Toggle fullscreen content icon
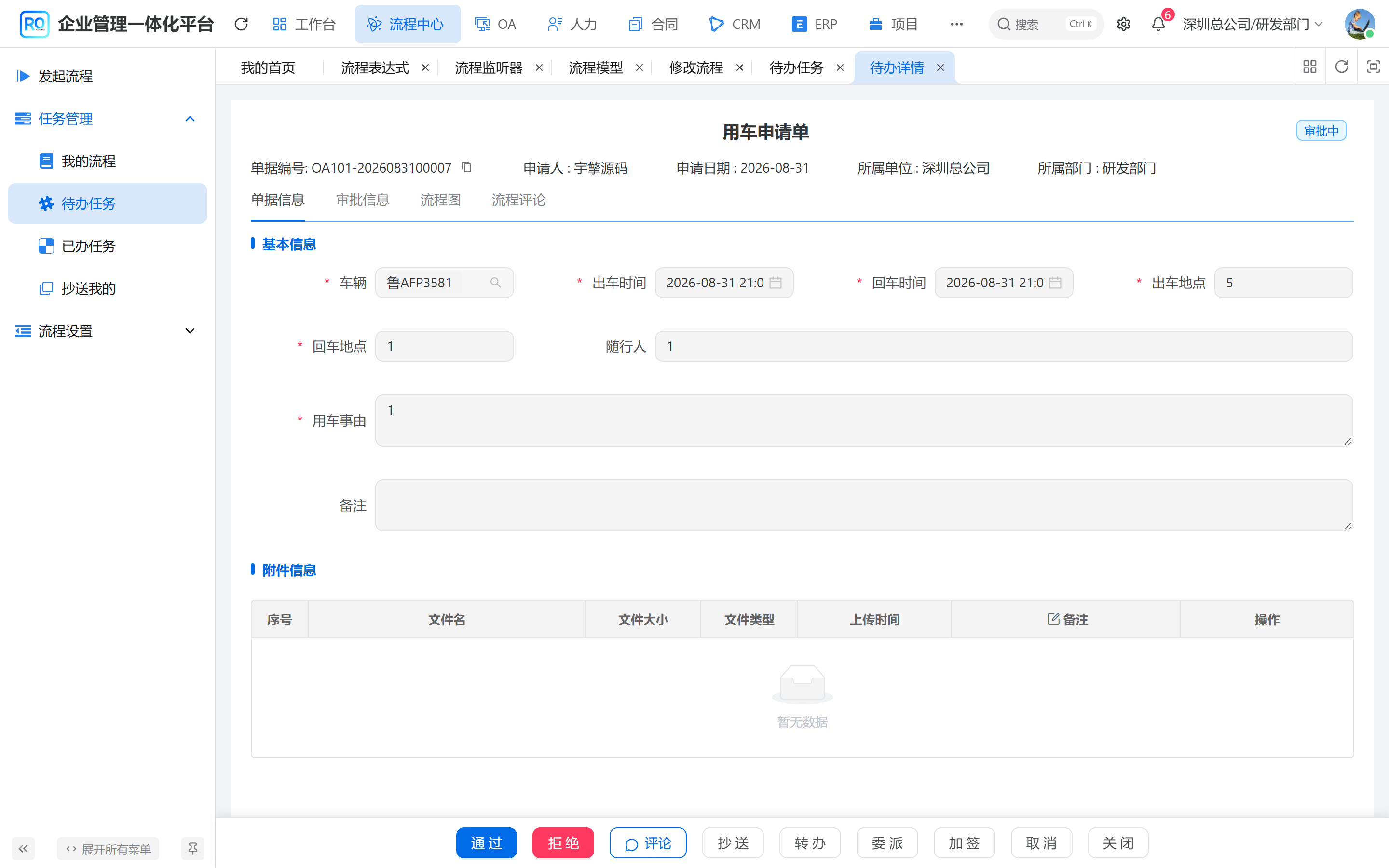This screenshot has width=1389, height=868. point(1373,67)
